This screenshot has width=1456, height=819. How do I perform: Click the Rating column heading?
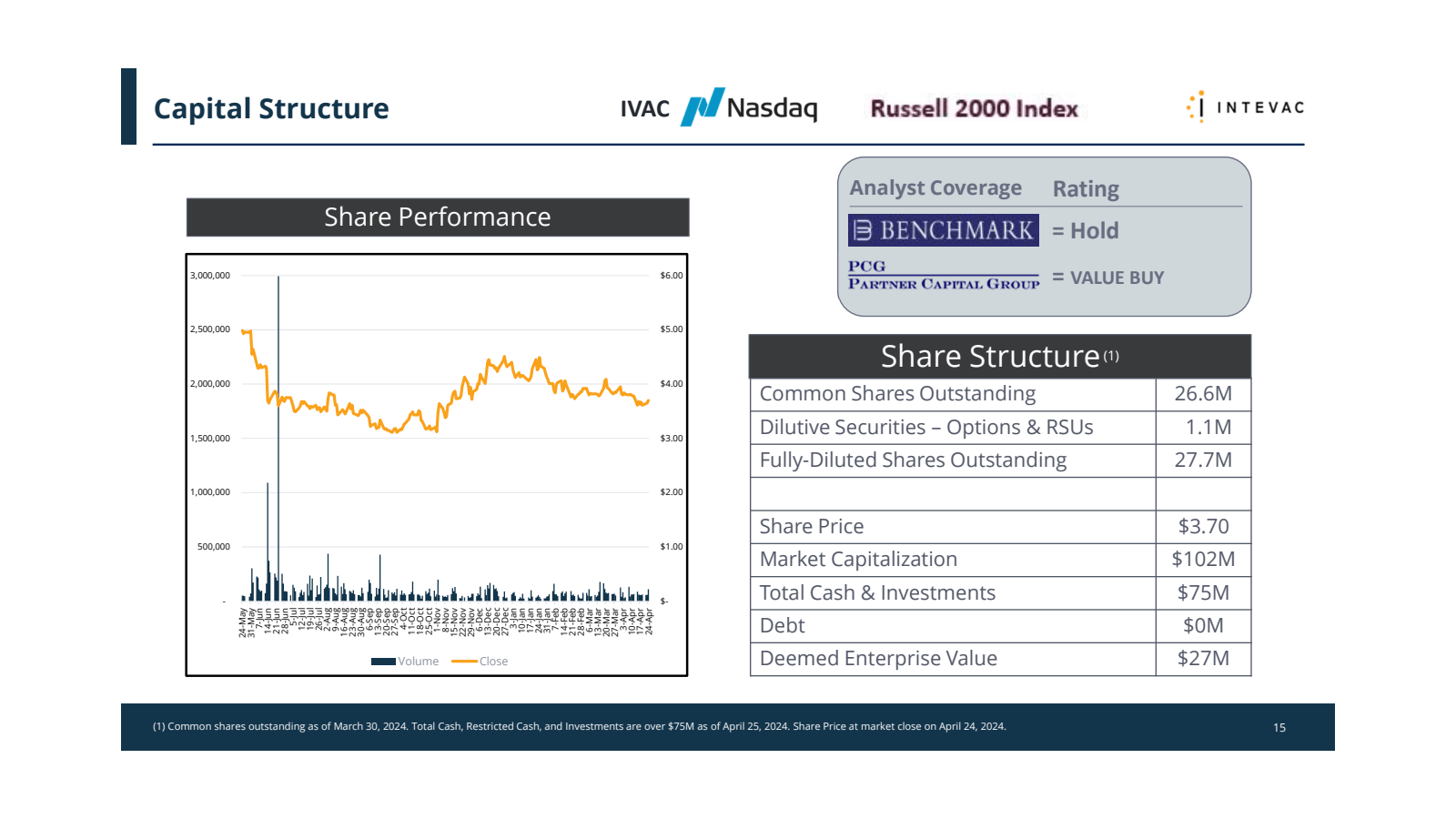(1086, 188)
